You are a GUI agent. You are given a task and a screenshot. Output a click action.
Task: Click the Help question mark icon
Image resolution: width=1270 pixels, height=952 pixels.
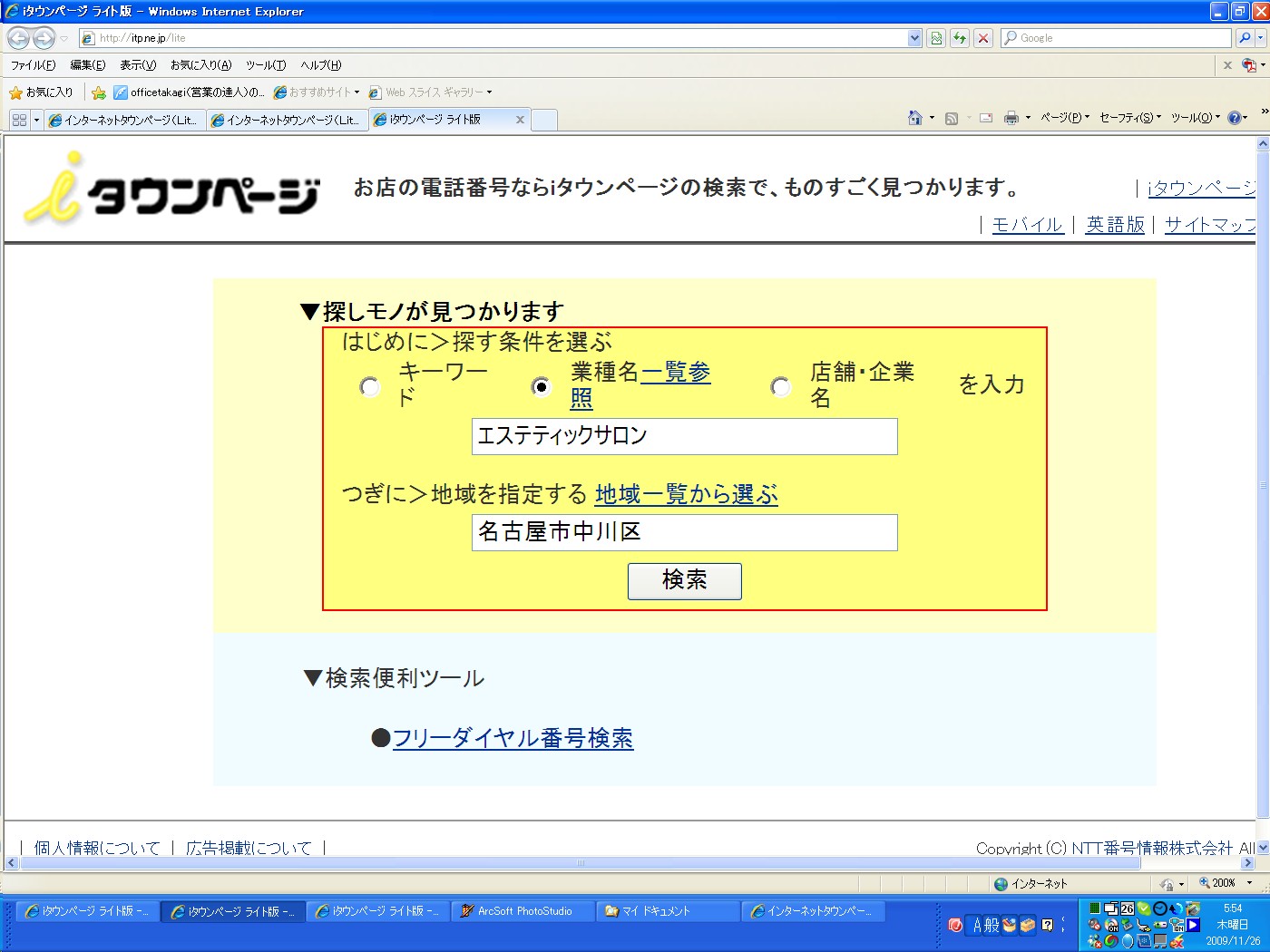click(x=1235, y=118)
